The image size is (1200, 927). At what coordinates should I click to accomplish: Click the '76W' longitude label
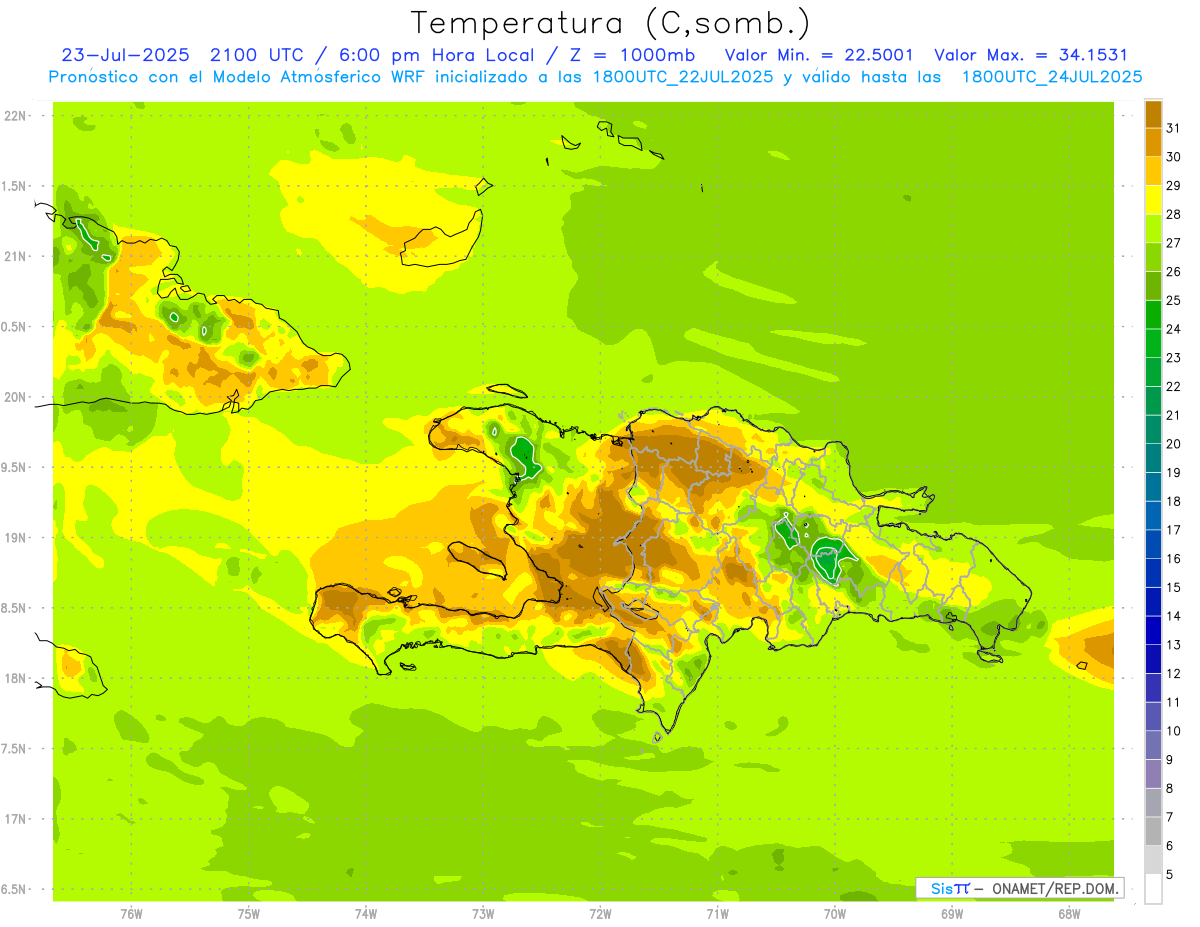pos(131,912)
